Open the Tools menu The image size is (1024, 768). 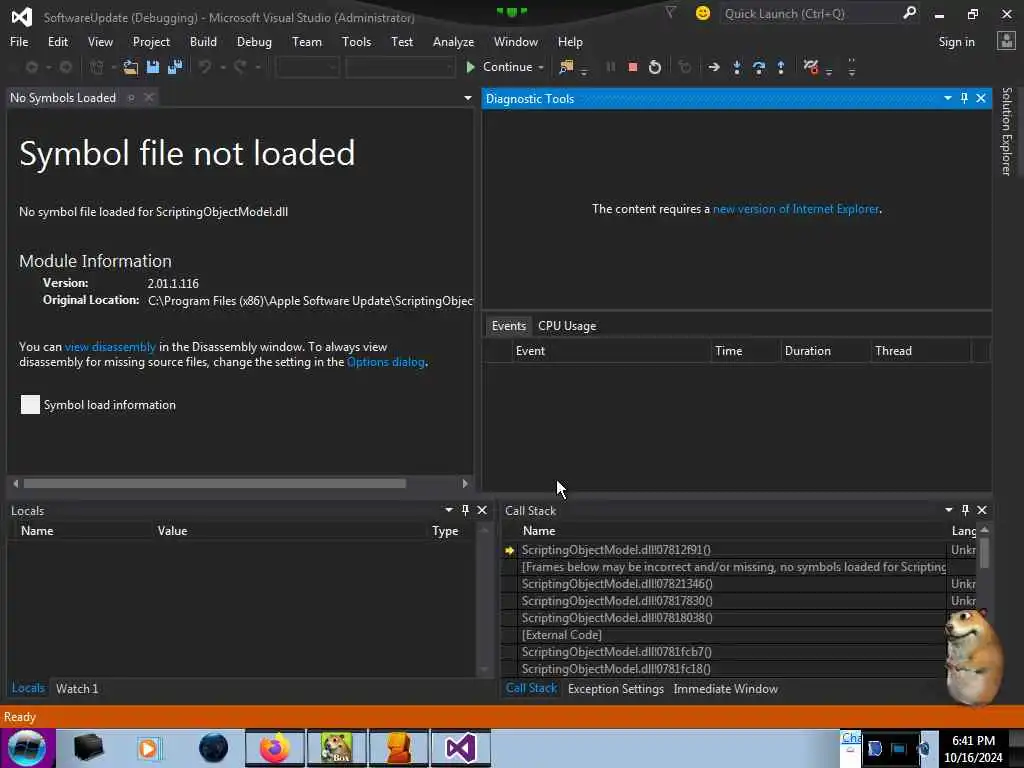[357, 42]
